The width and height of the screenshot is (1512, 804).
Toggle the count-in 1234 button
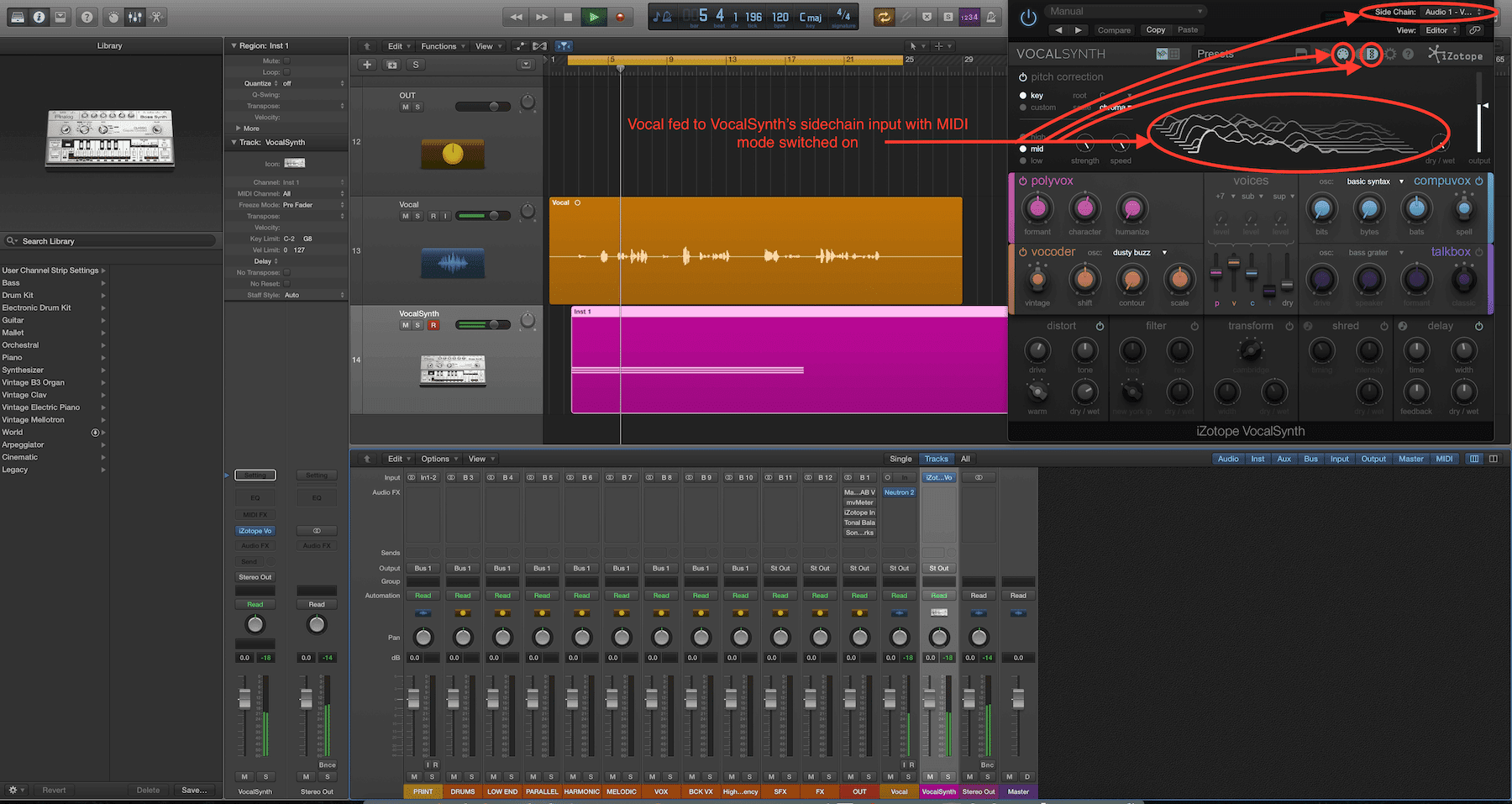tap(969, 16)
